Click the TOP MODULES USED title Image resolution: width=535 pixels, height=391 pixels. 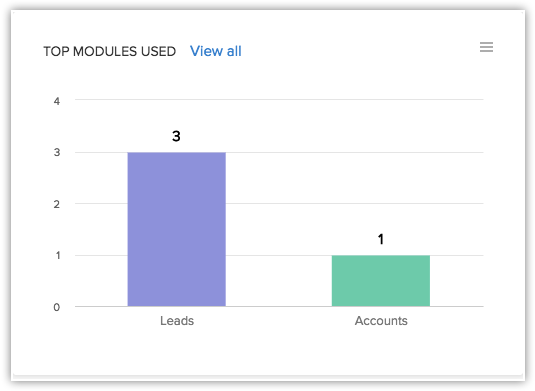tap(110, 52)
